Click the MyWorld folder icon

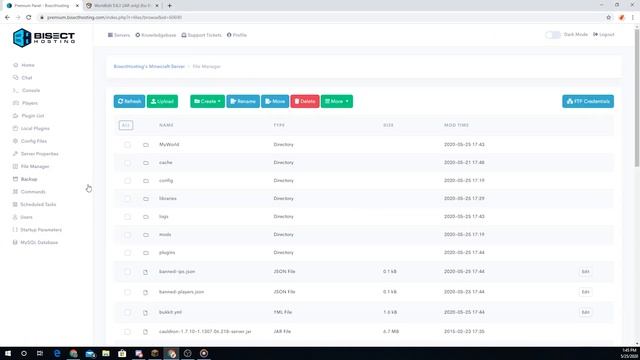(146, 145)
